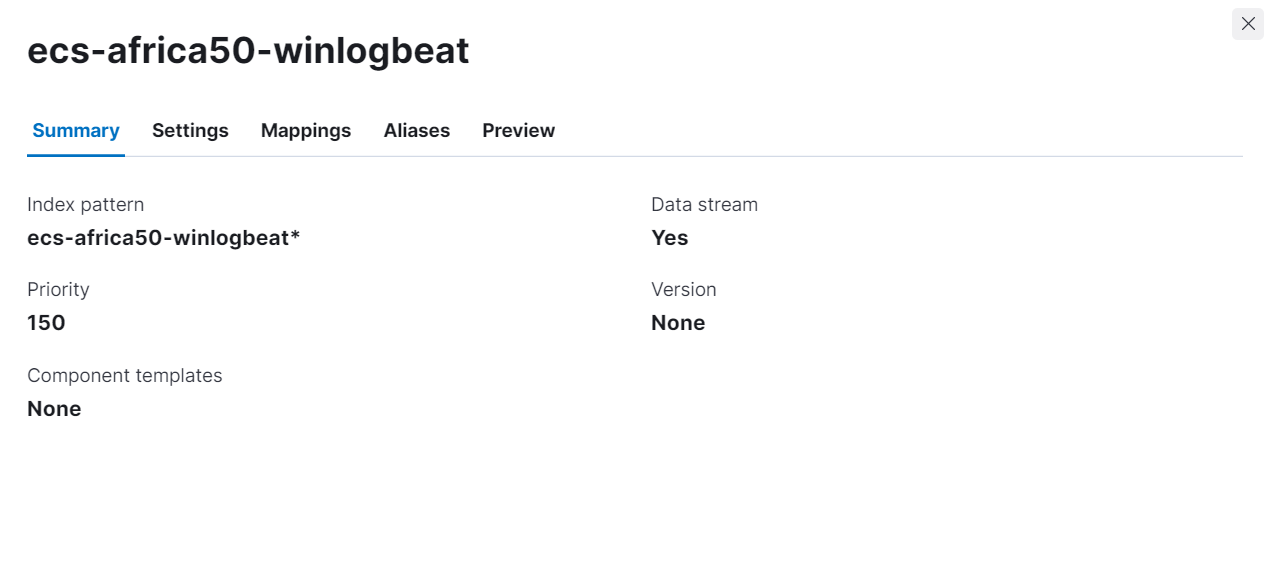Click the blue underline beneath Summary tab
Image resolution: width=1275 pixels, height=586 pixels.
tap(76, 155)
